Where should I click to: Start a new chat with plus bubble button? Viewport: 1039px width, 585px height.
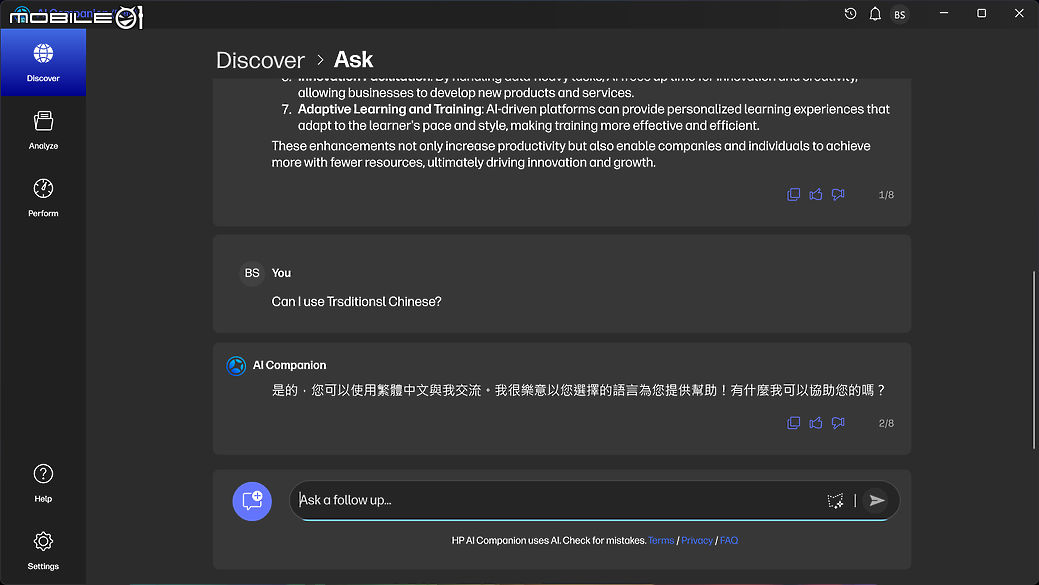[252, 501]
